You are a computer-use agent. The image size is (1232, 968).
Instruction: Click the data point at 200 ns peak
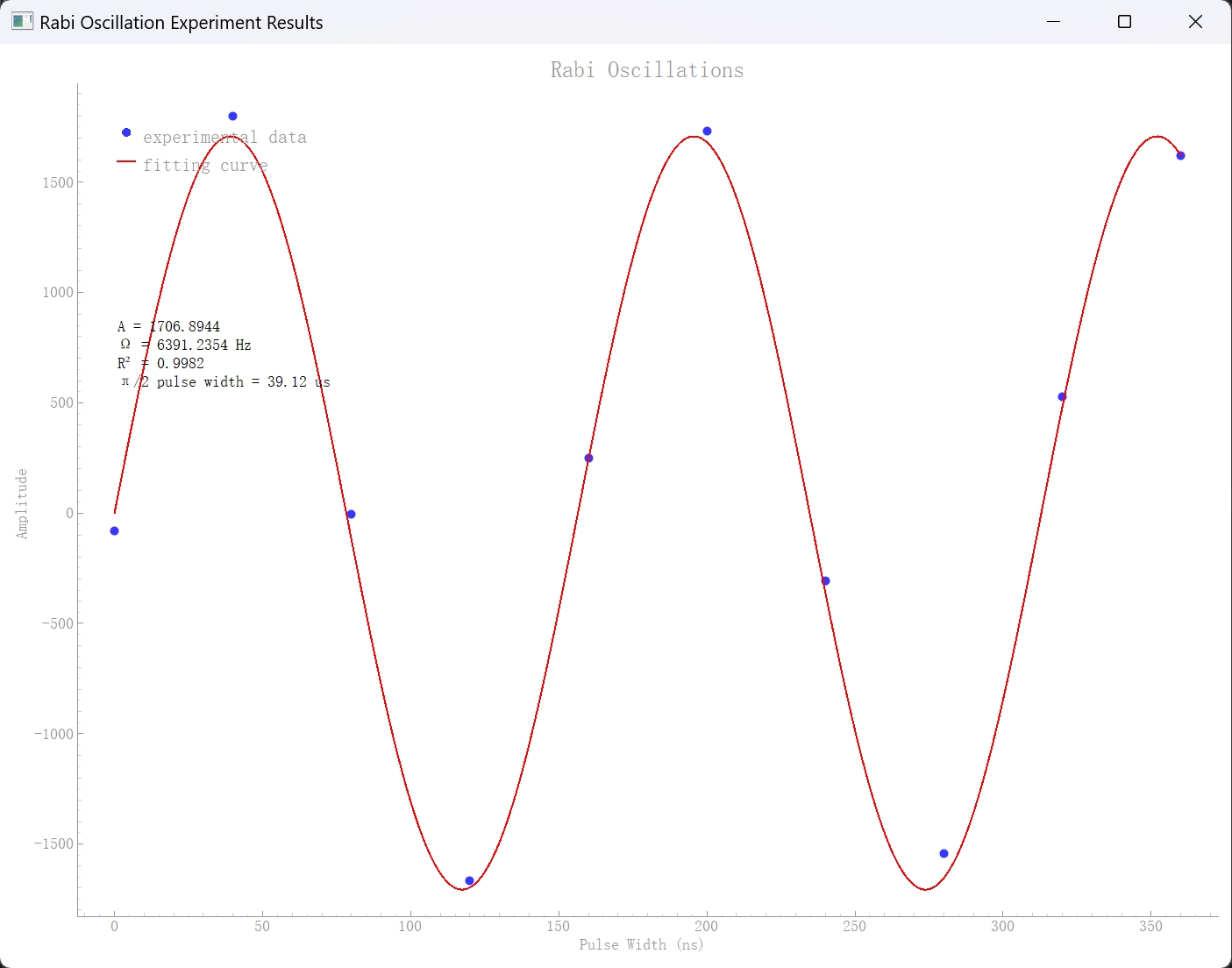point(707,132)
